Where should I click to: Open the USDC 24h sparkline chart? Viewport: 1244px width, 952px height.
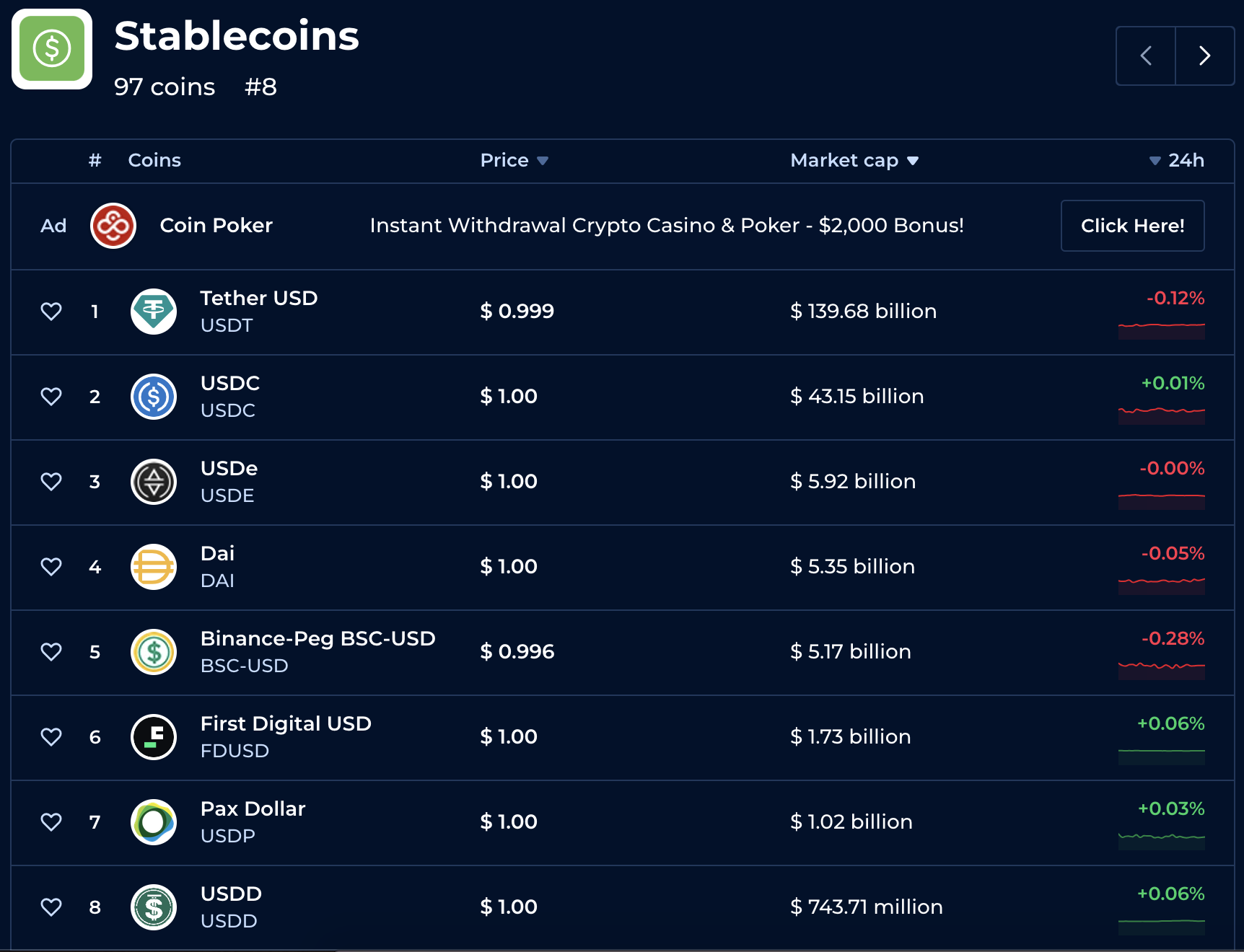(x=1161, y=415)
